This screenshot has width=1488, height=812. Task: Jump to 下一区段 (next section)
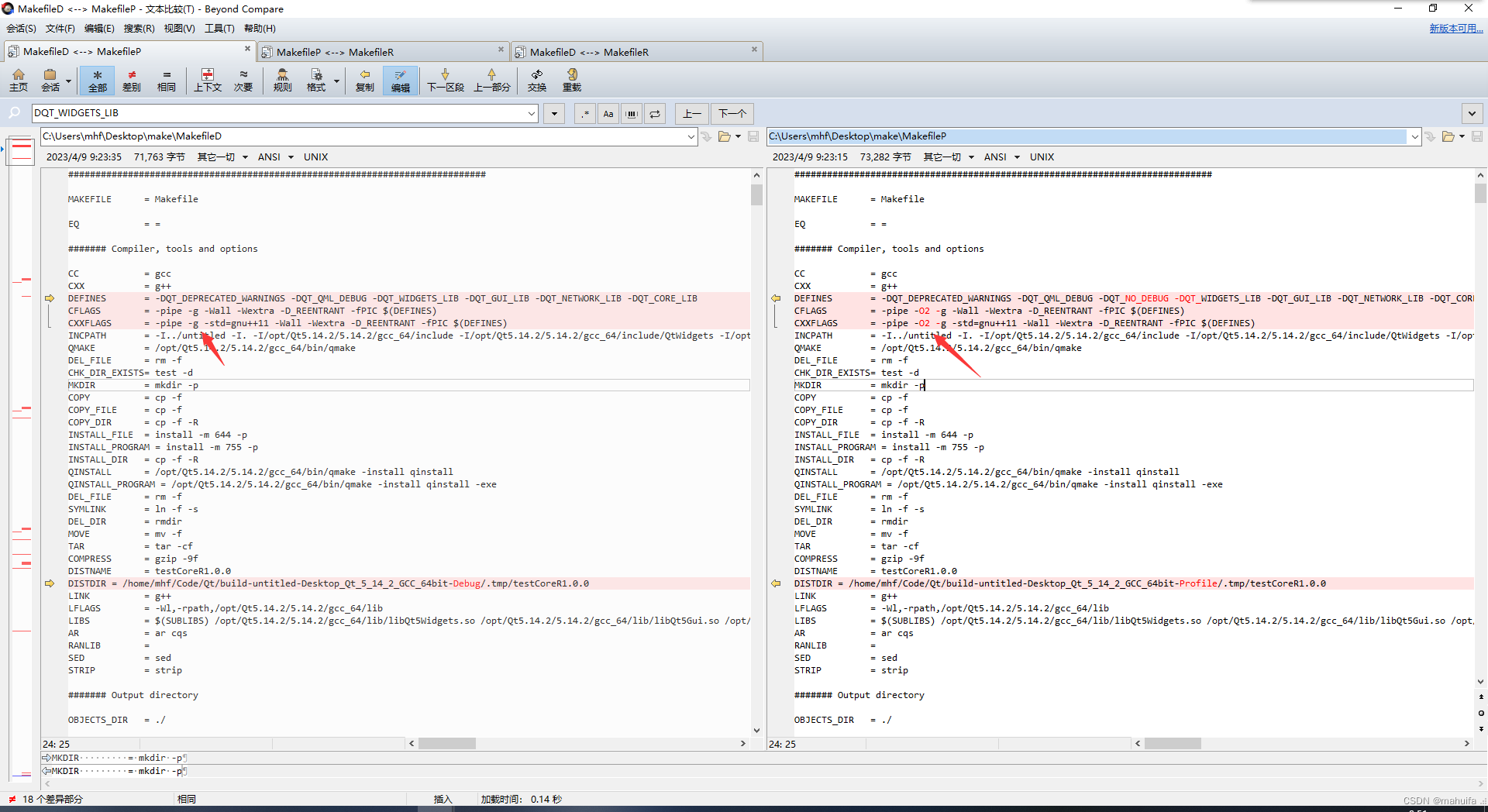click(446, 80)
